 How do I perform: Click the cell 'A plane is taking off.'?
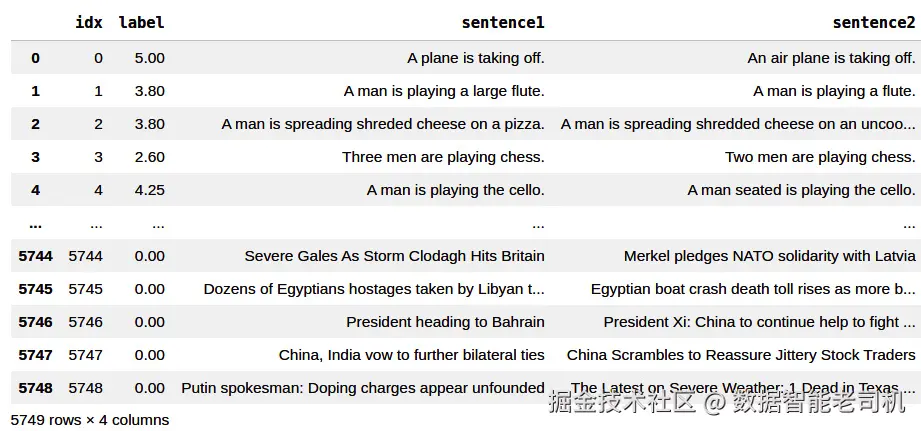click(475, 58)
